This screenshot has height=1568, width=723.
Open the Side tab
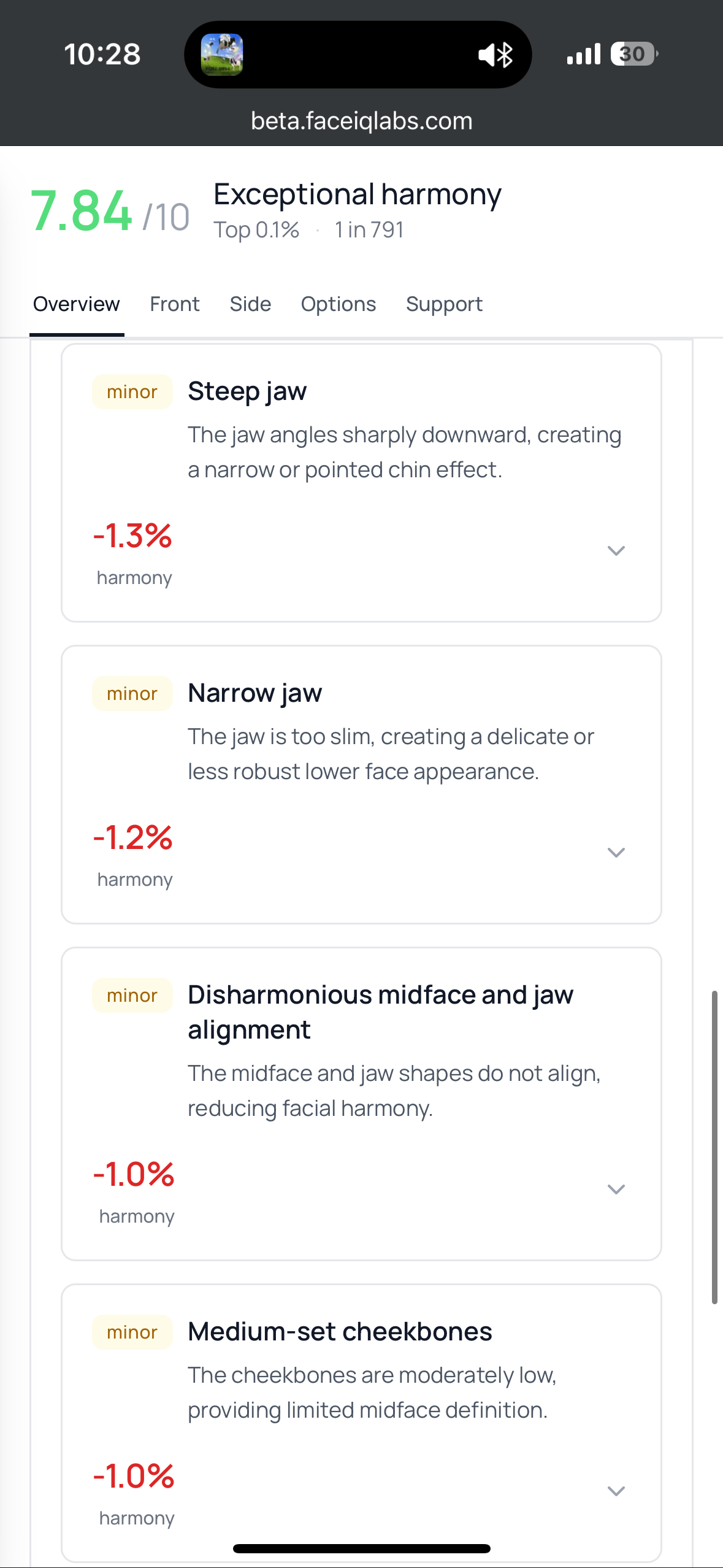click(250, 304)
